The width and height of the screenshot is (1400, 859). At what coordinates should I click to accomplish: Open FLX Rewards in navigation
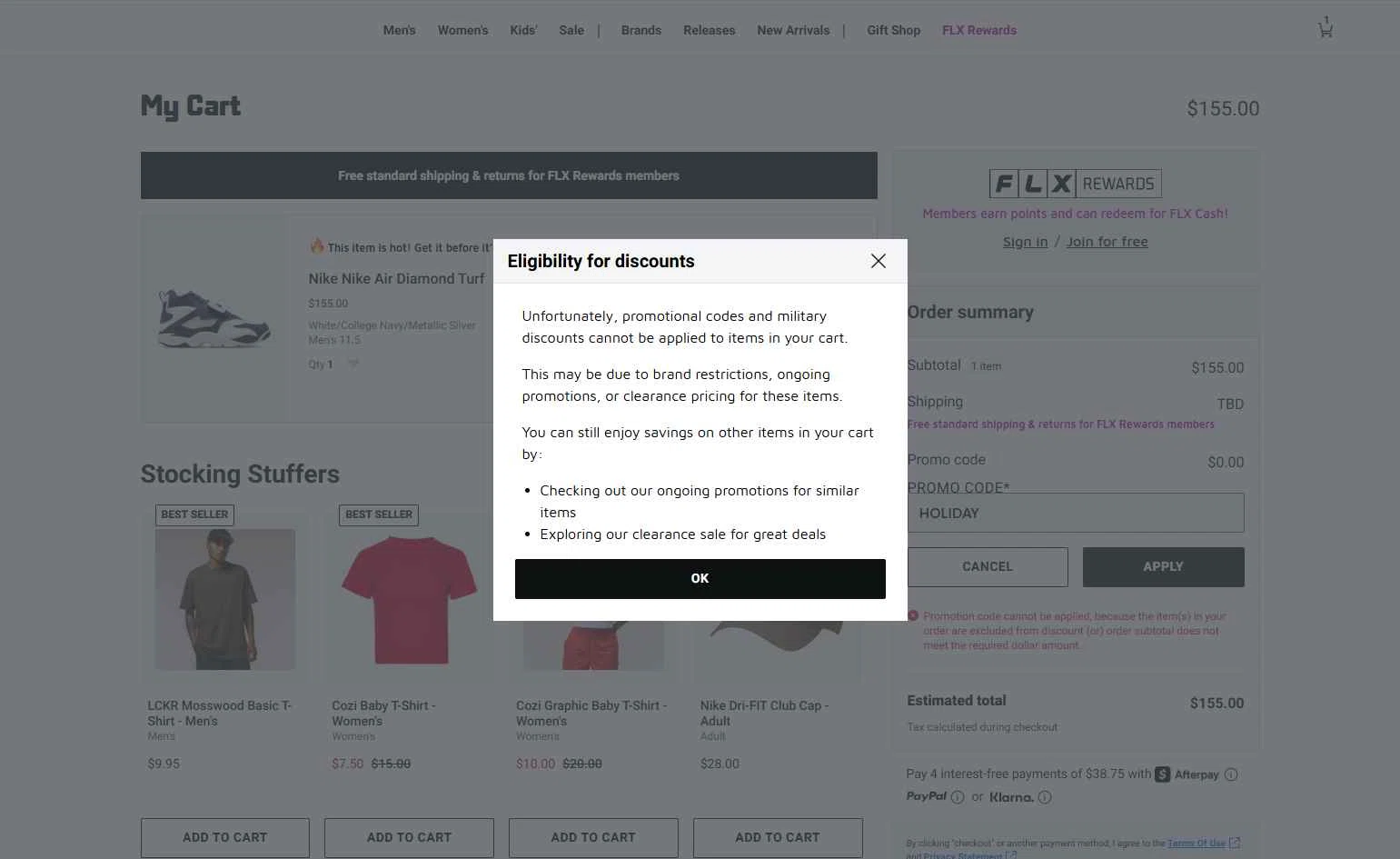pyautogui.click(x=979, y=30)
